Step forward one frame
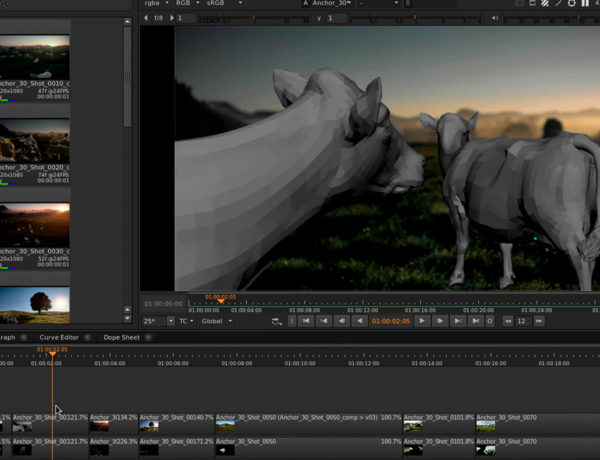Image resolution: width=600 pixels, height=460 pixels. [439, 321]
